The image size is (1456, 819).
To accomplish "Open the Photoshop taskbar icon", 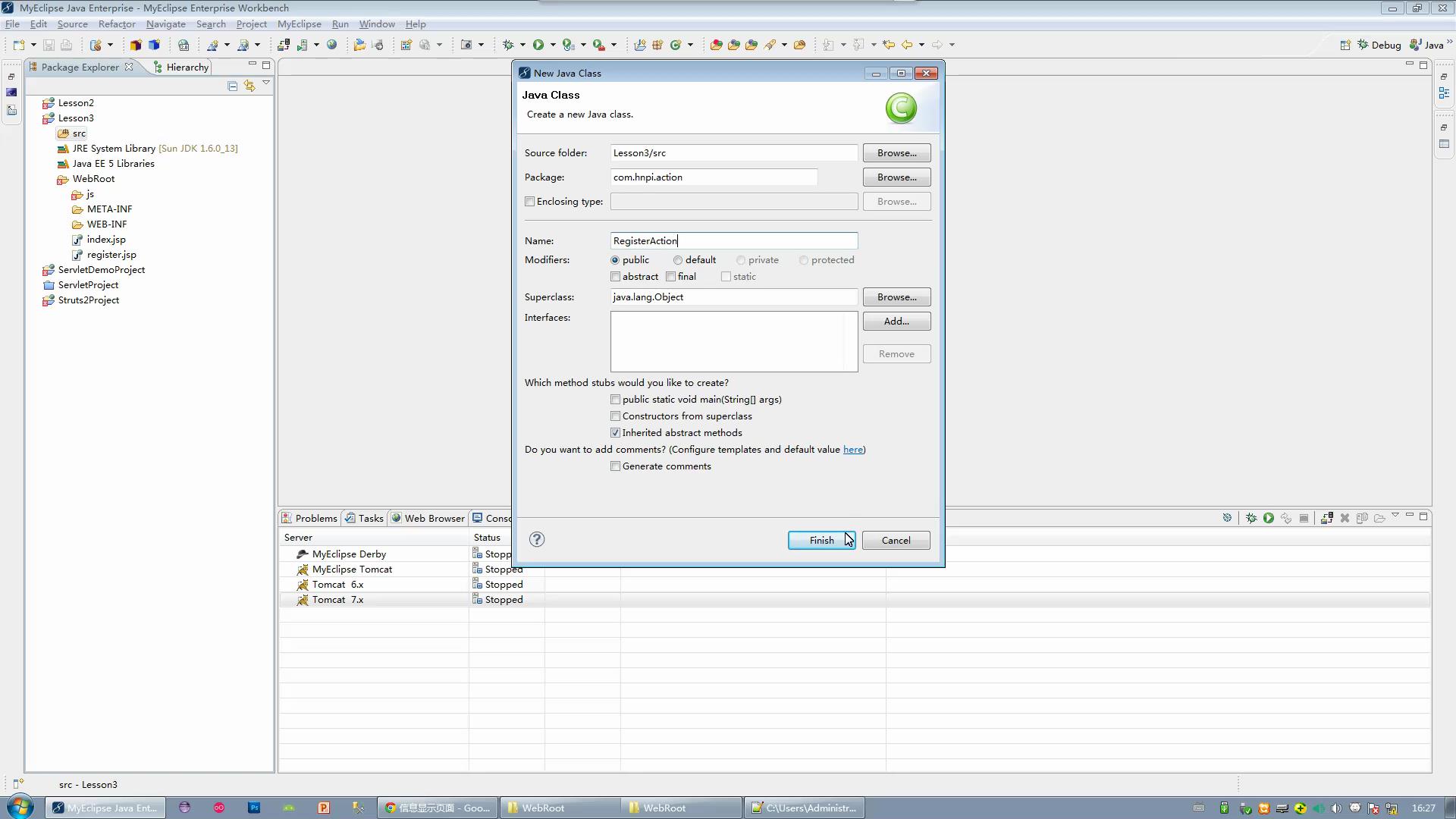I will coord(254,808).
